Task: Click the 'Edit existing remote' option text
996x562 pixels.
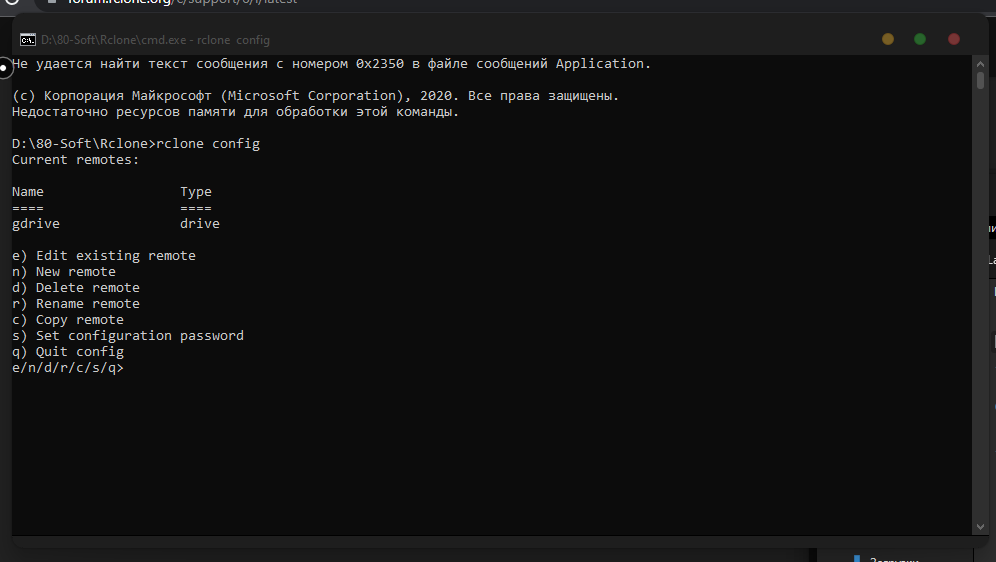Action: [104, 256]
